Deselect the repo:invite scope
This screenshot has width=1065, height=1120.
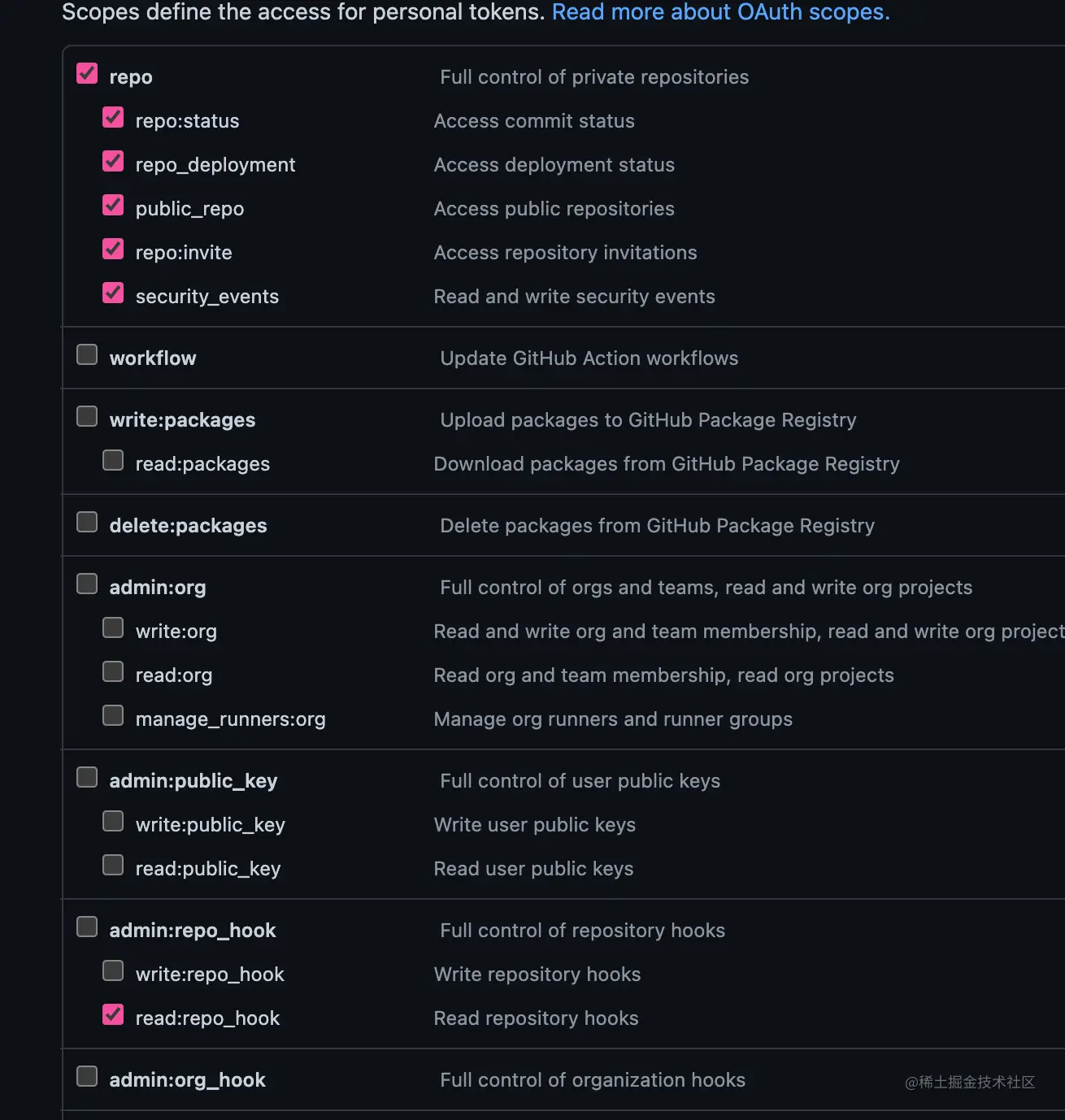[113, 250]
